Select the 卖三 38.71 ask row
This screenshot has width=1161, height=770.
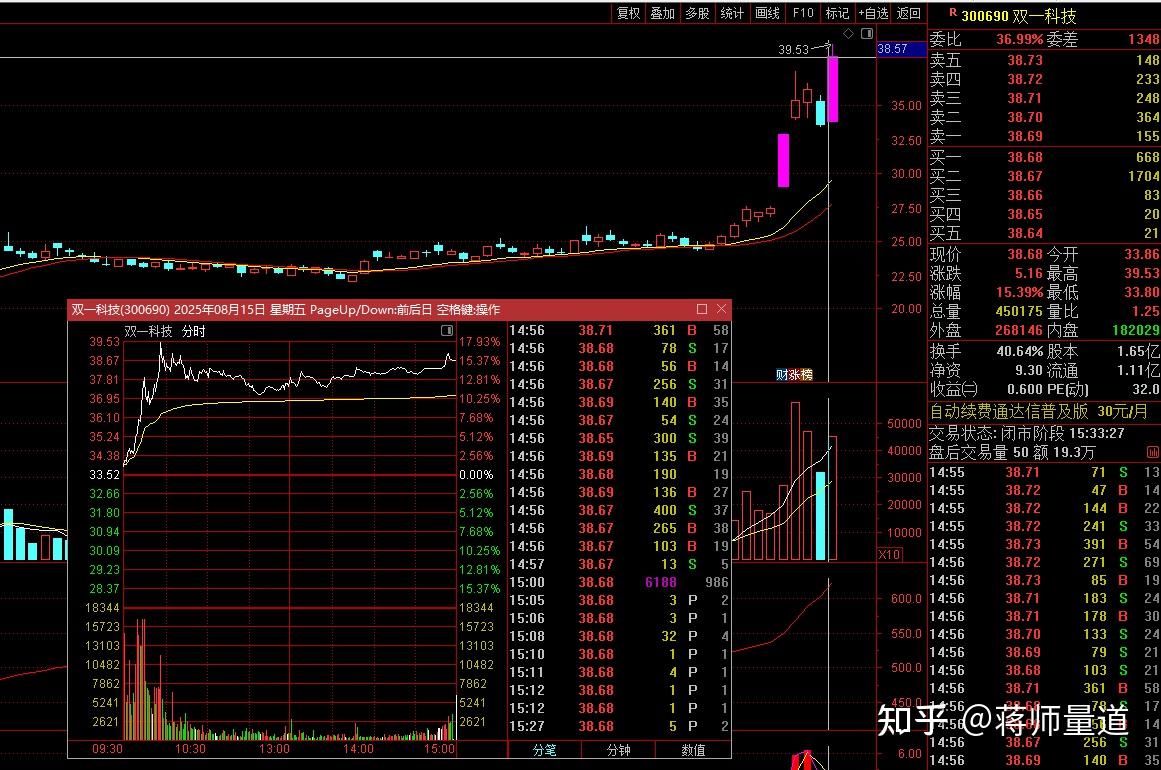(1045, 98)
